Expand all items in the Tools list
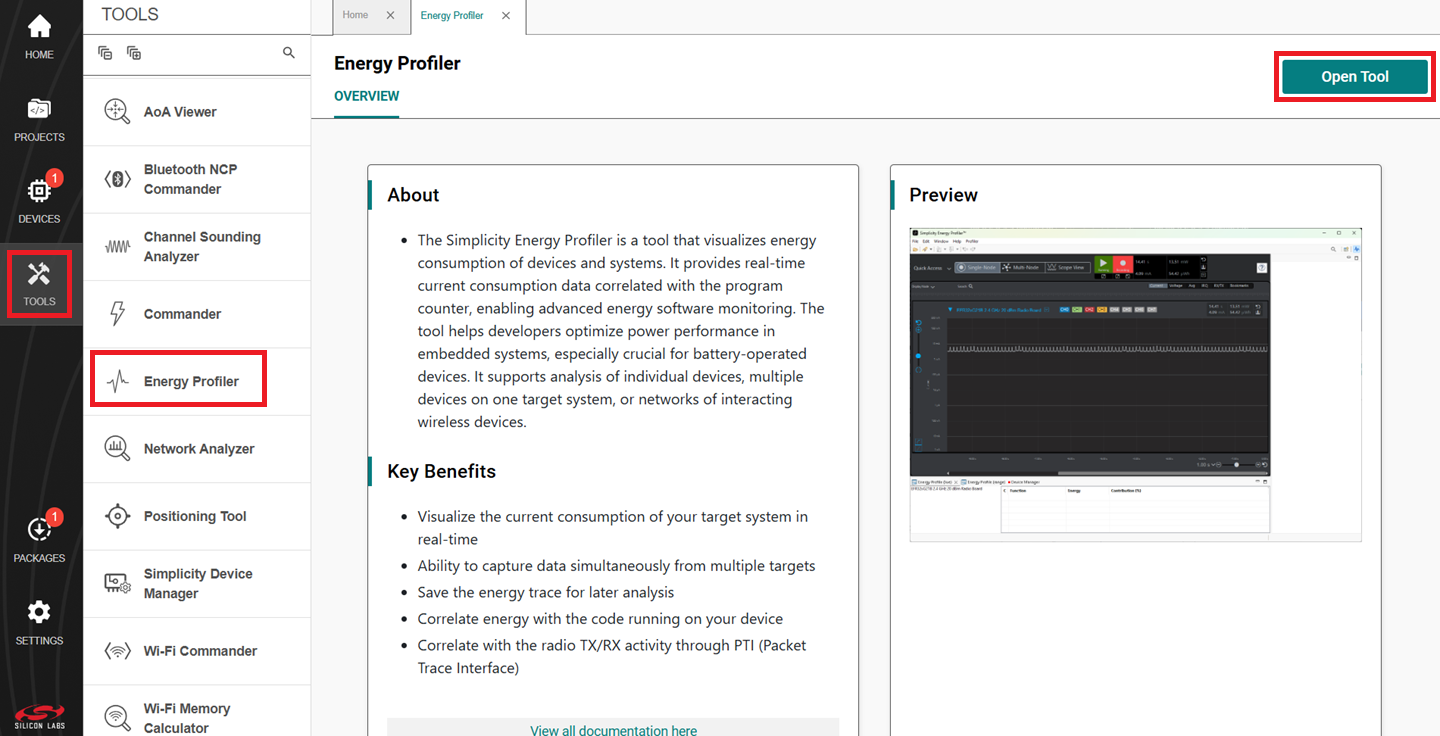 [133, 52]
